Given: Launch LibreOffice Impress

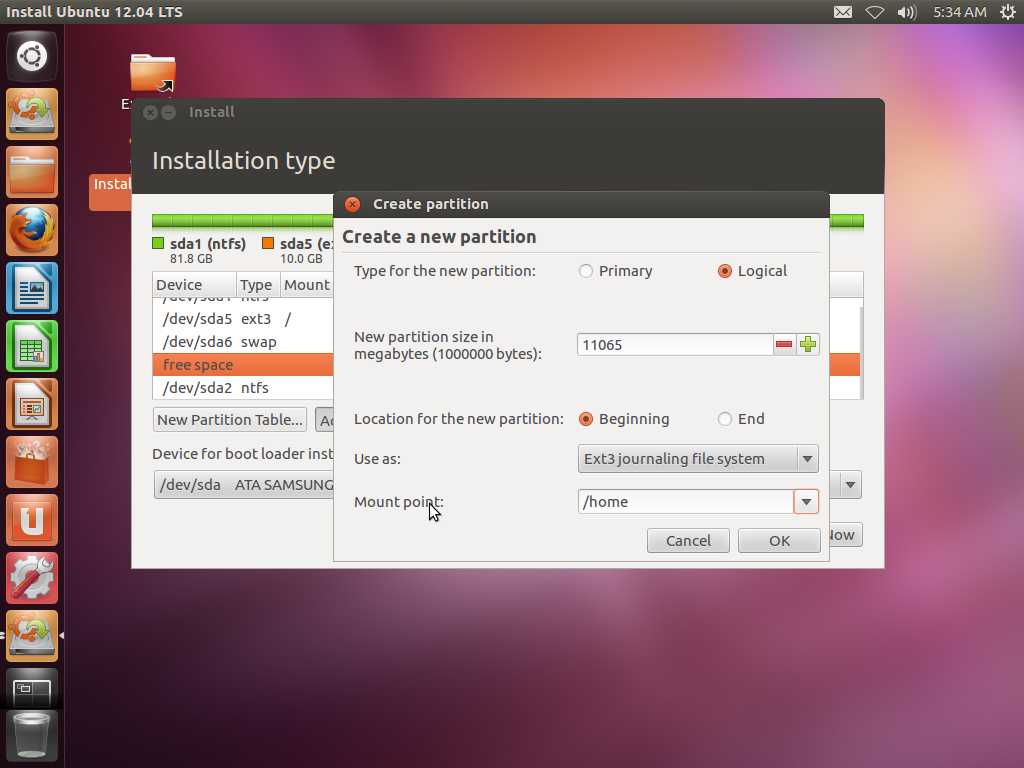Looking at the screenshot, I should click(x=31, y=404).
